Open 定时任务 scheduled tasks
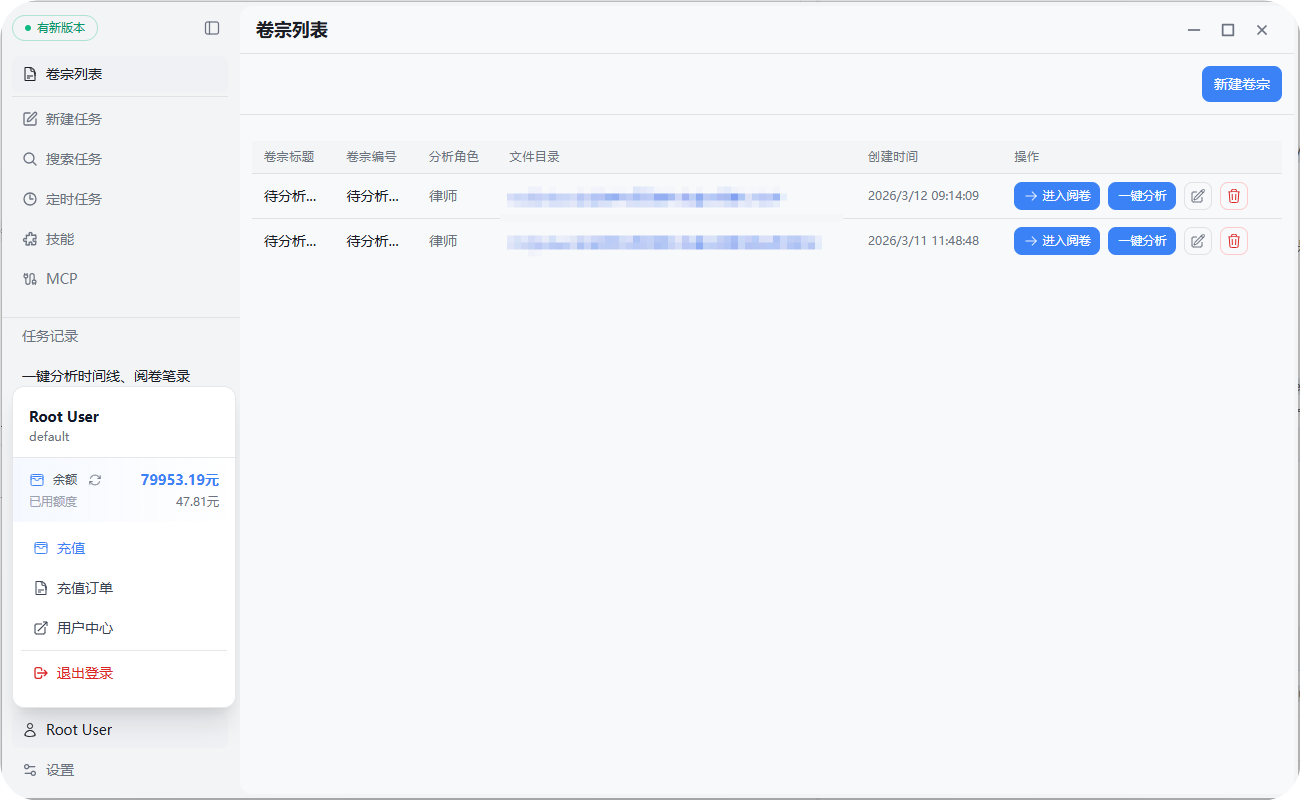Screen dimensions: 1300x800 (73, 199)
